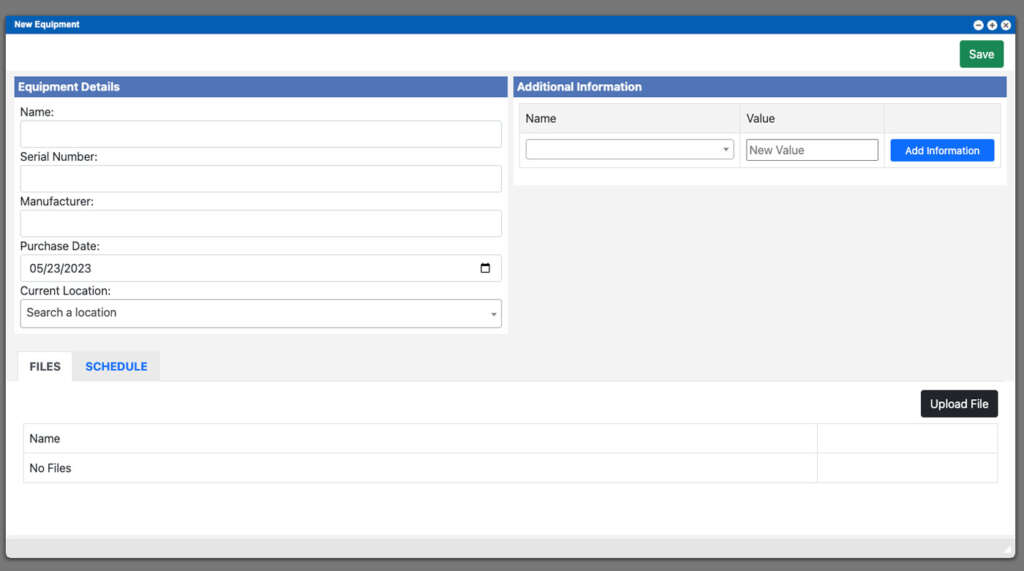Switch to the SCHEDULE tab
The image size is (1024, 571).
116,367
